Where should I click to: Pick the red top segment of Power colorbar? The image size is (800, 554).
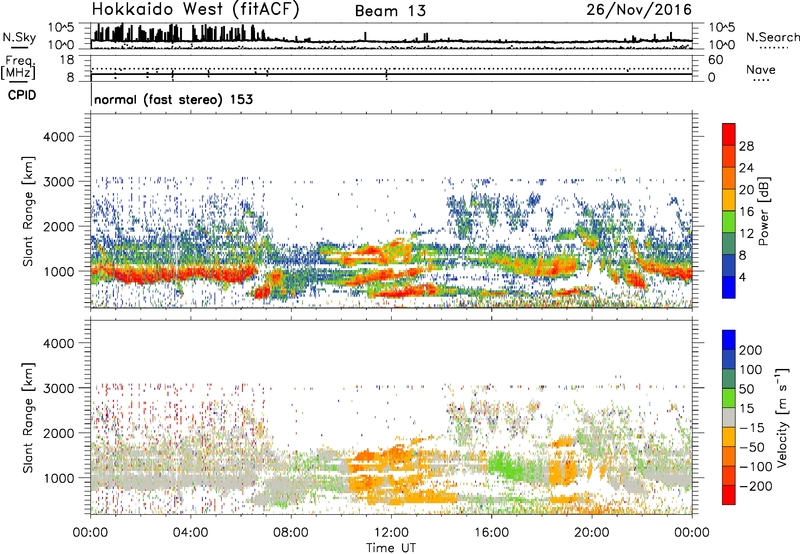(729, 134)
